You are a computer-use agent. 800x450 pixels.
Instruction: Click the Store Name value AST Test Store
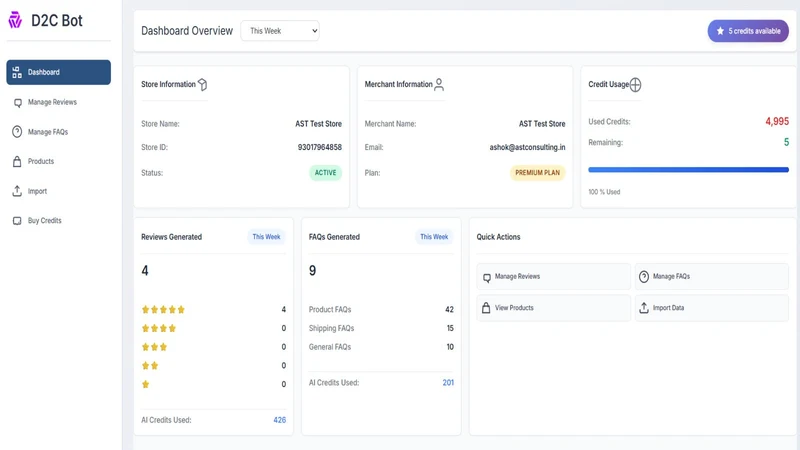tap(318, 123)
